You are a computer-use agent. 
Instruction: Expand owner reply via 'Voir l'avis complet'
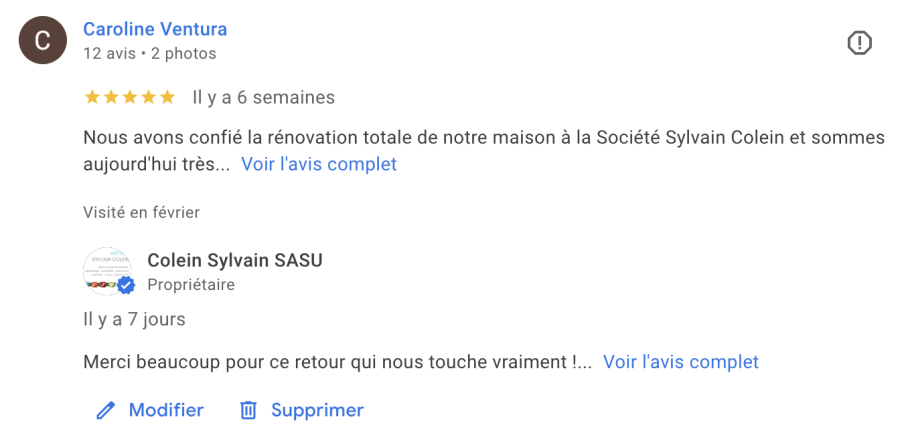pyautogui.click(x=680, y=362)
